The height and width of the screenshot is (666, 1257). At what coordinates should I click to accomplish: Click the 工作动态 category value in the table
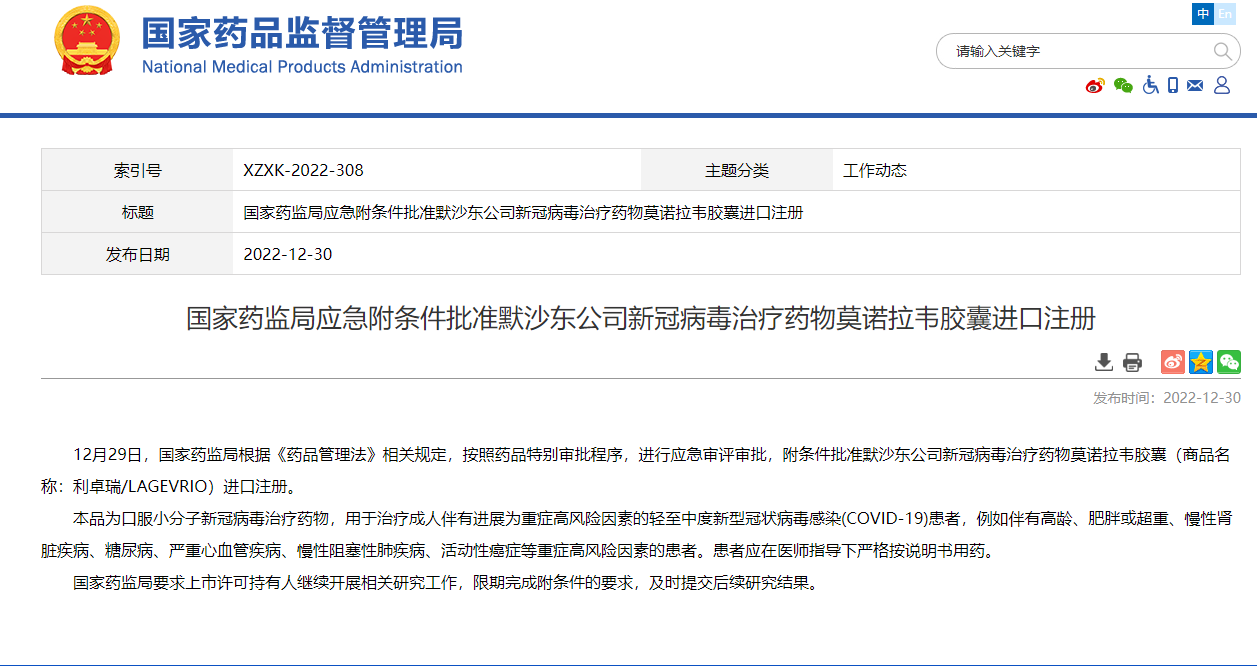875,171
